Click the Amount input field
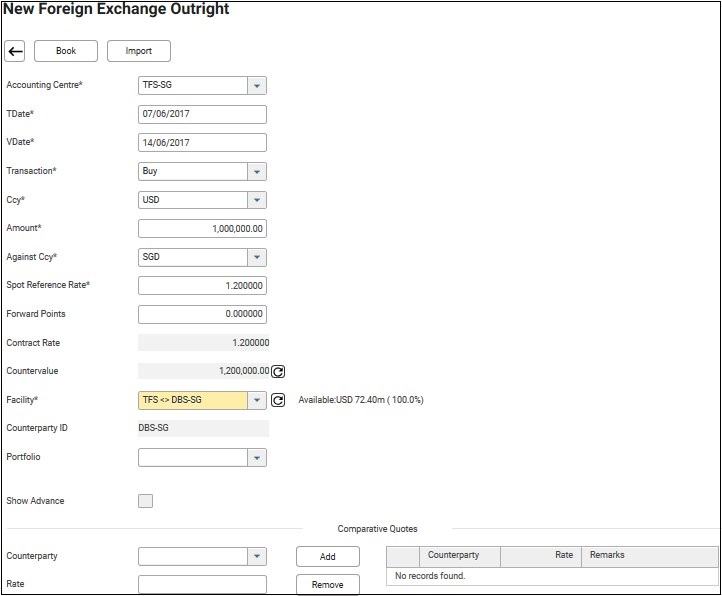 point(202,229)
